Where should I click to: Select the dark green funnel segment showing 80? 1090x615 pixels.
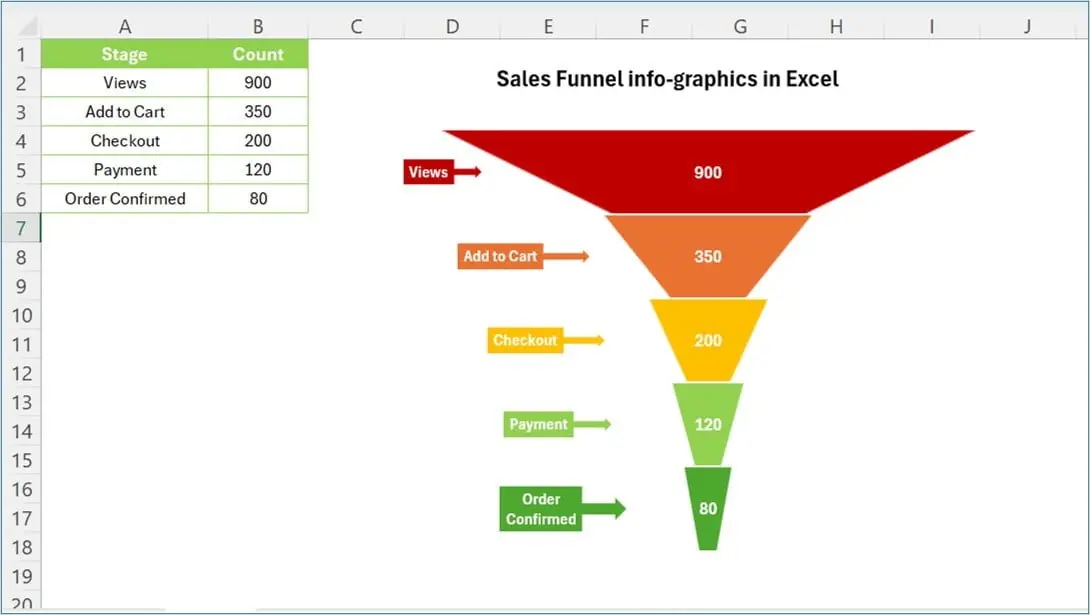pyautogui.click(x=708, y=509)
